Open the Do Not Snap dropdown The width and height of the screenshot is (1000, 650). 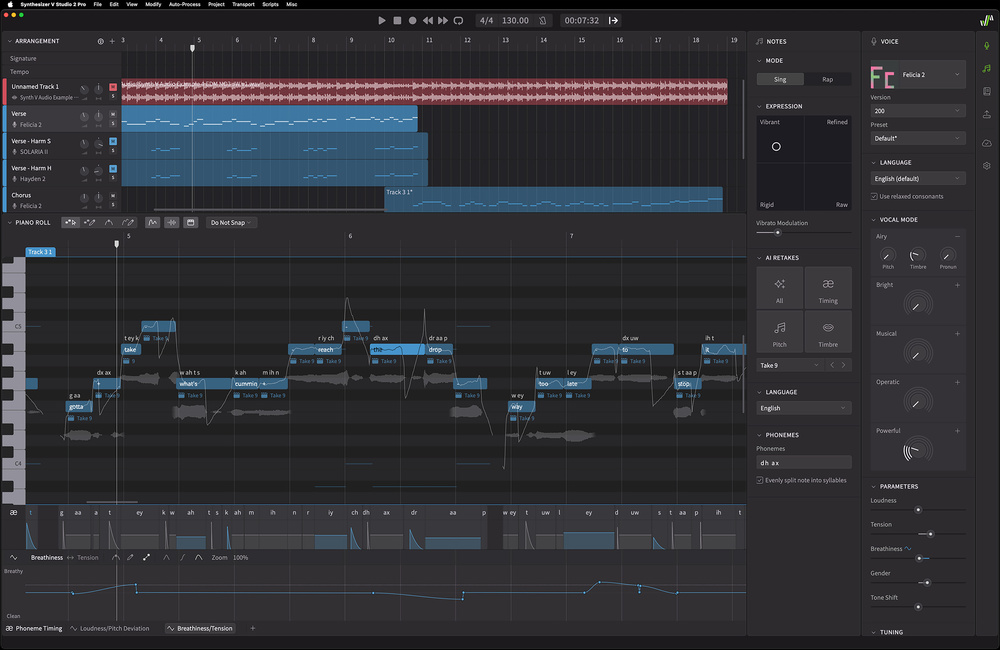click(232, 223)
